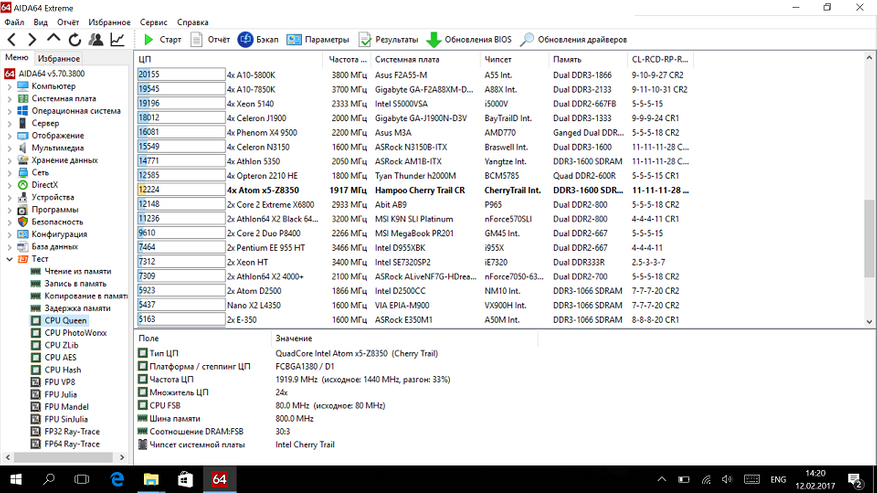Open the Windows Start menu
Viewport: 877px width, 493px height.
pyautogui.click(x=16, y=480)
